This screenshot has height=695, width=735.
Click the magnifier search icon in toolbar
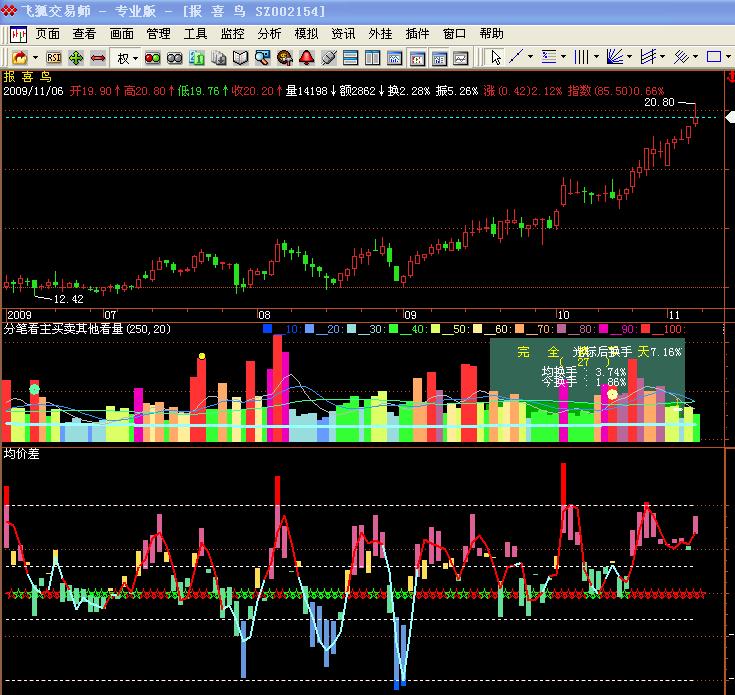pos(262,58)
